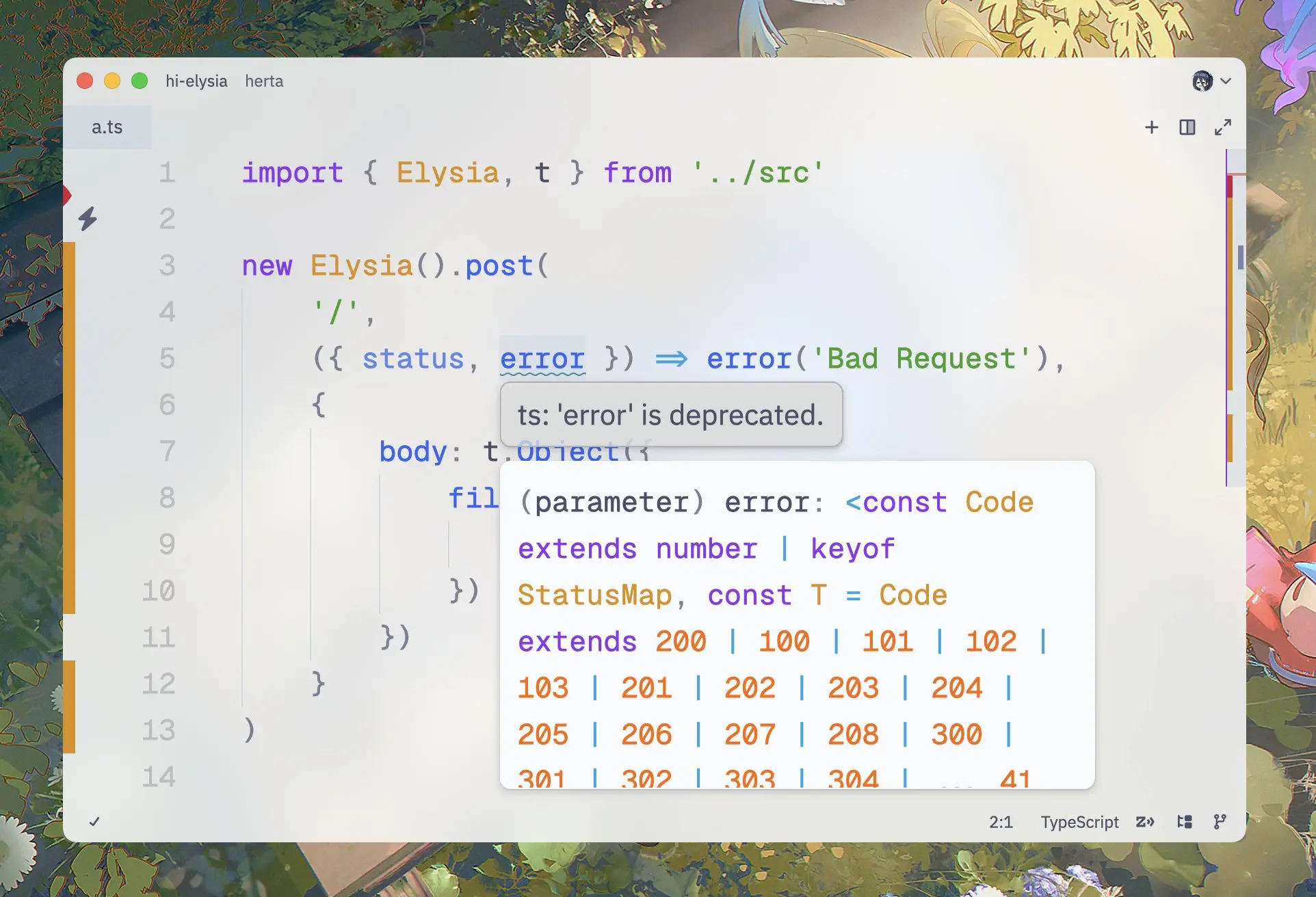This screenshot has height=897, width=1316.
Task: Open source control via the branch icon bottom right
Action: pos(1222,822)
